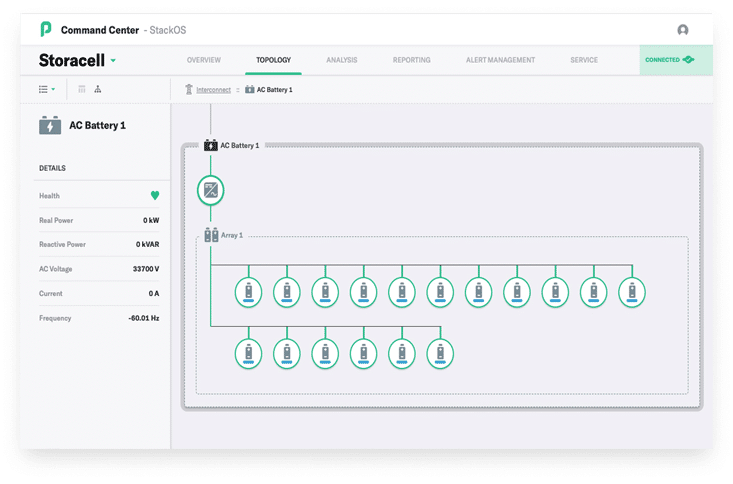
Task: Select the fifth battery node in bottom row
Action: [402, 354]
